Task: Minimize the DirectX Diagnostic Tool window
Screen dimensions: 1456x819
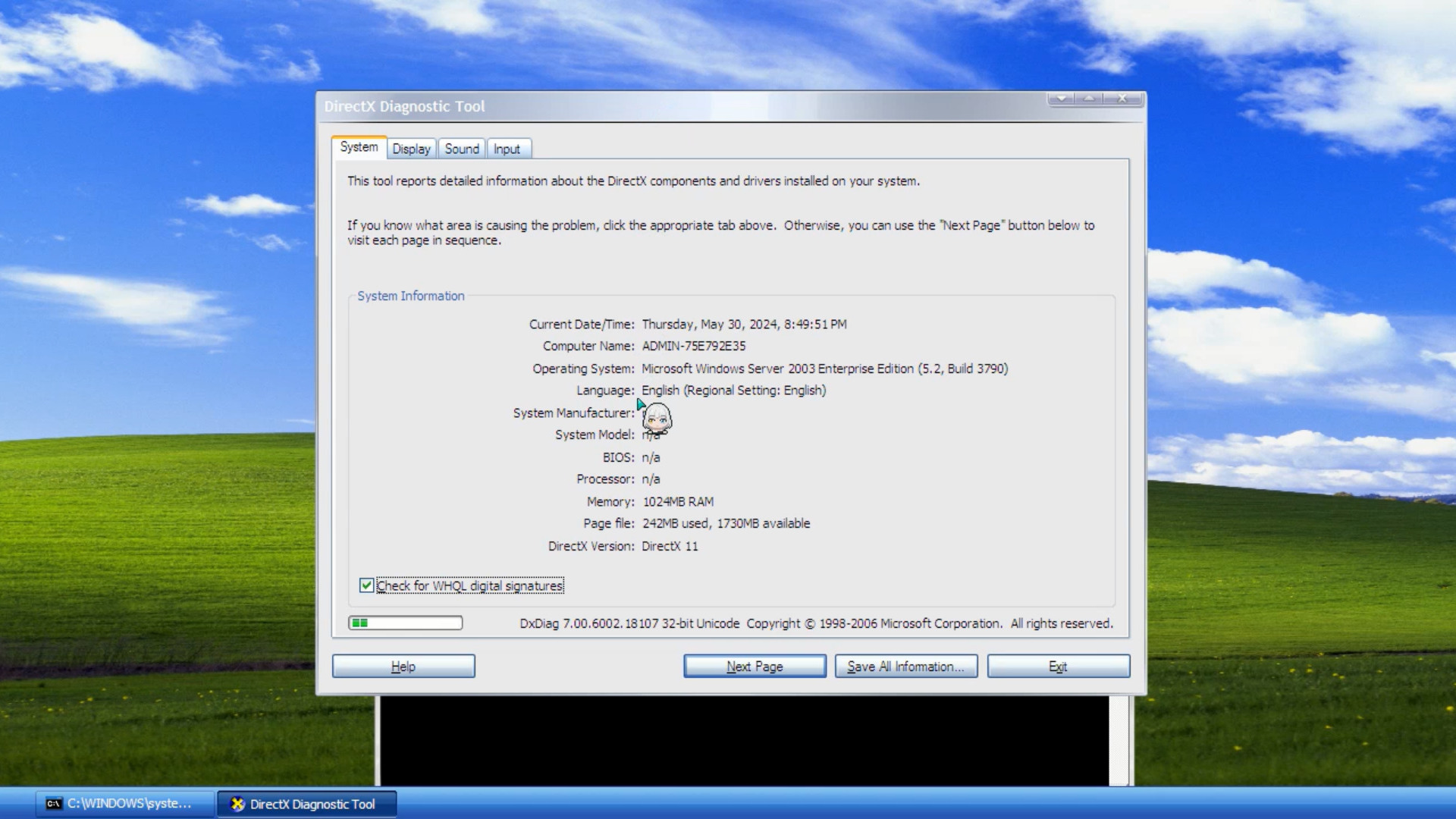Action: point(1061,99)
